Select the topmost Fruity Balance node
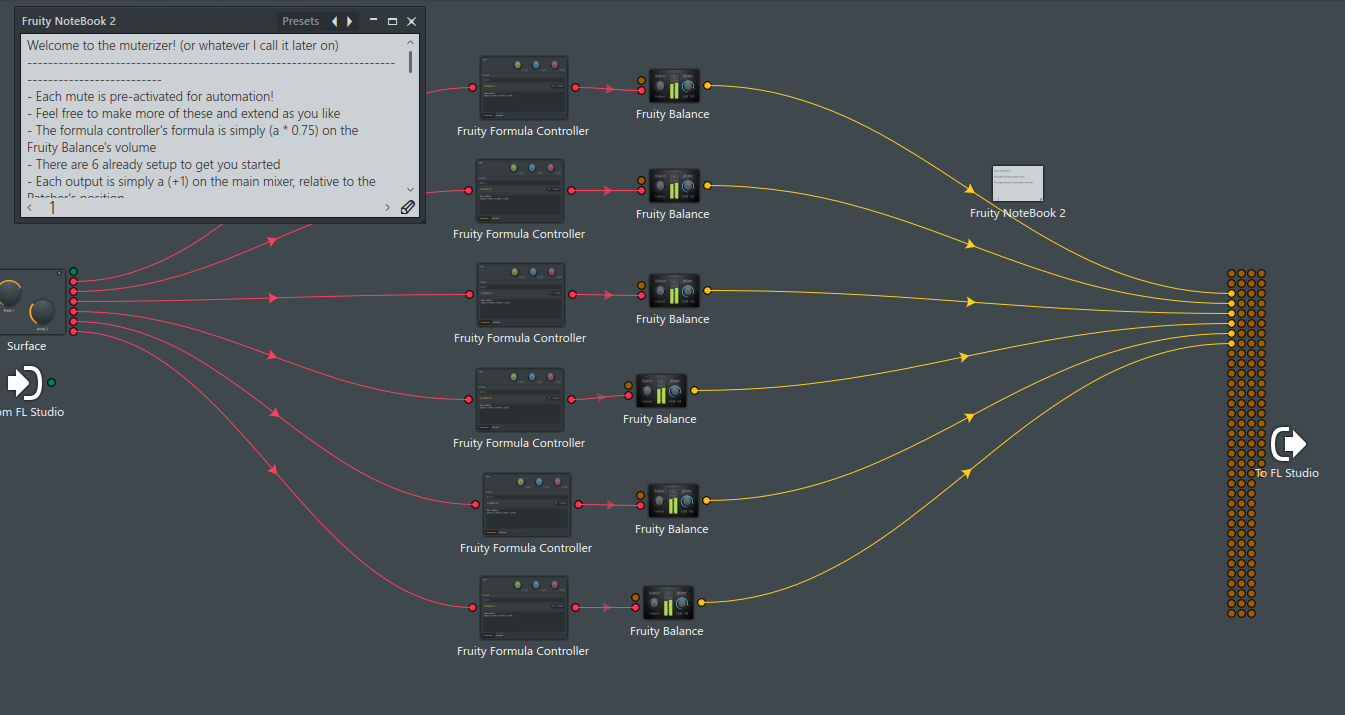The height and width of the screenshot is (715, 1345). pyautogui.click(x=673, y=87)
